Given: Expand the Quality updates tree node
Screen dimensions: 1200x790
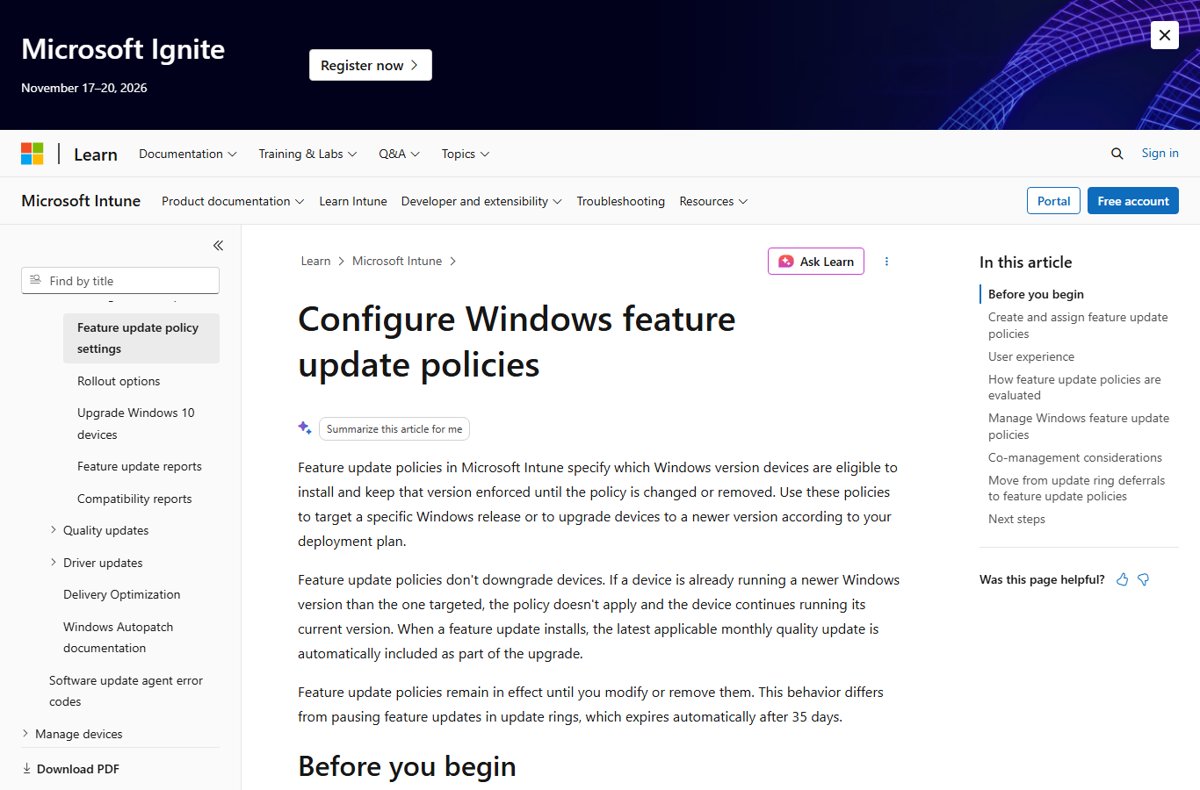Looking at the screenshot, I should [53, 530].
